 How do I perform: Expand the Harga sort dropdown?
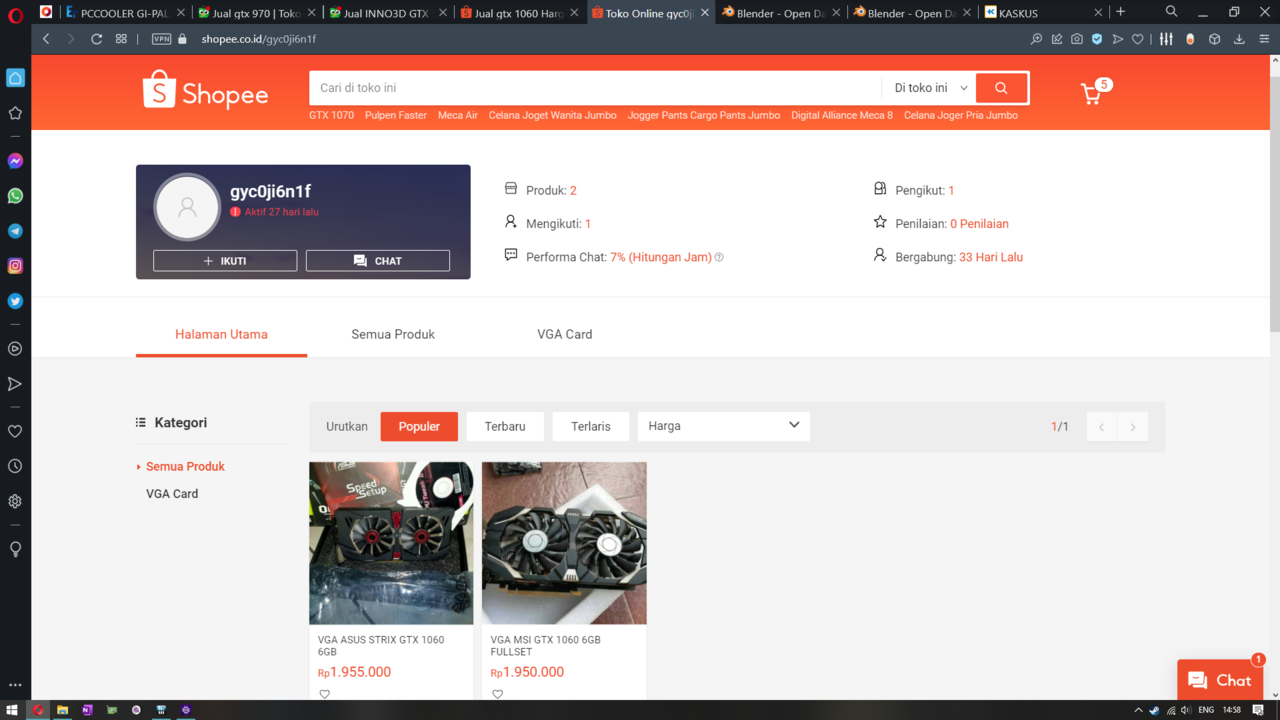(x=723, y=426)
